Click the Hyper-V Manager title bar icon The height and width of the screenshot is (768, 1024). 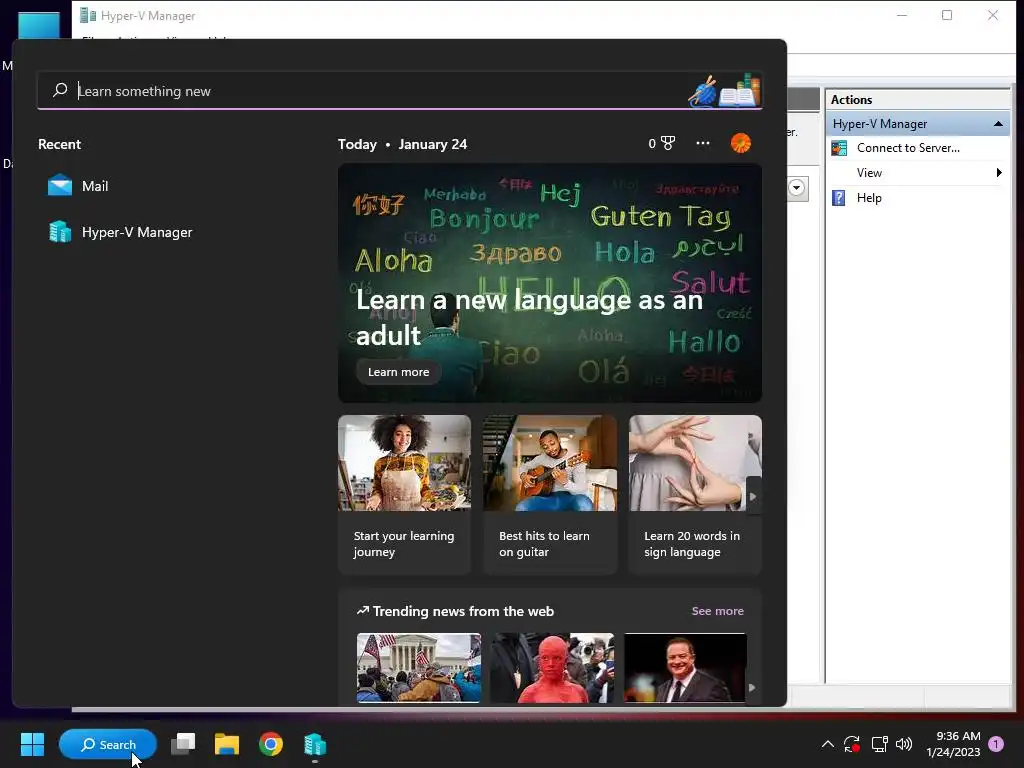pos(88,15)
